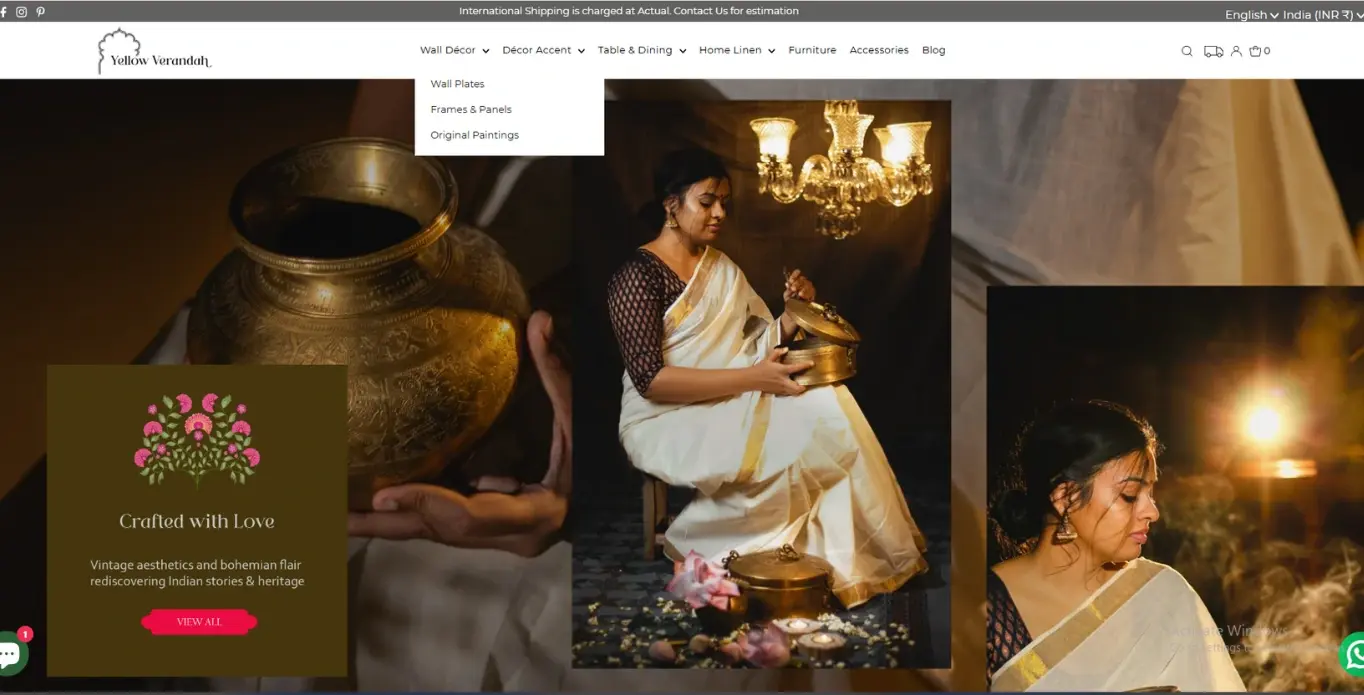
Task: Go to the Blog page link
Action: click(933, 50)
